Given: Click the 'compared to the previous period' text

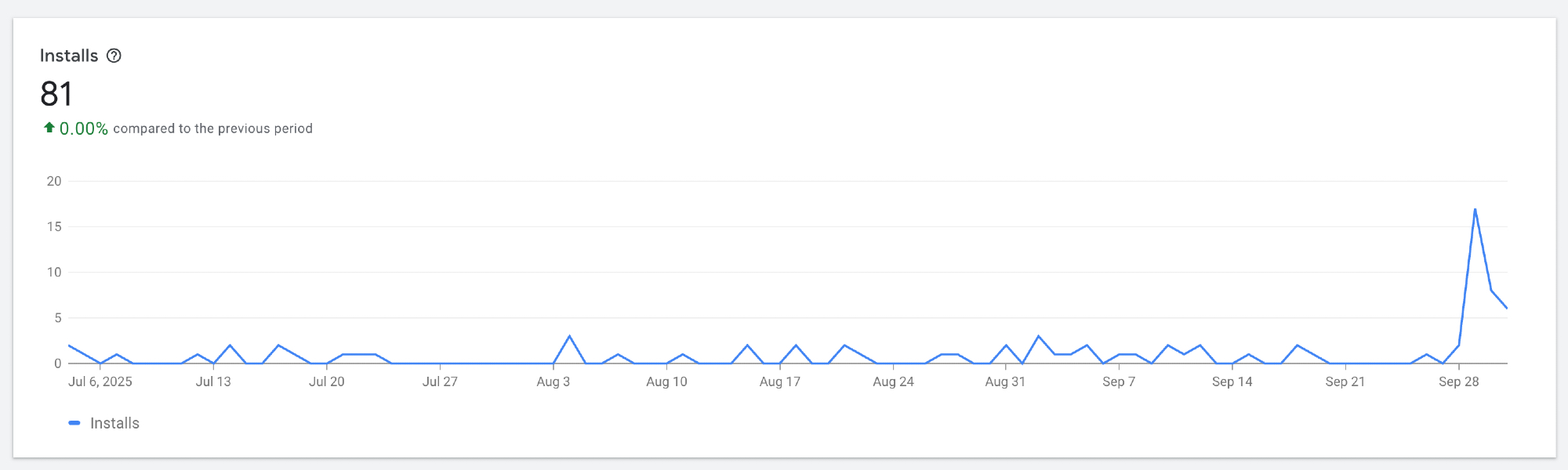Looking at the screenshot, I should coord(212,128).
